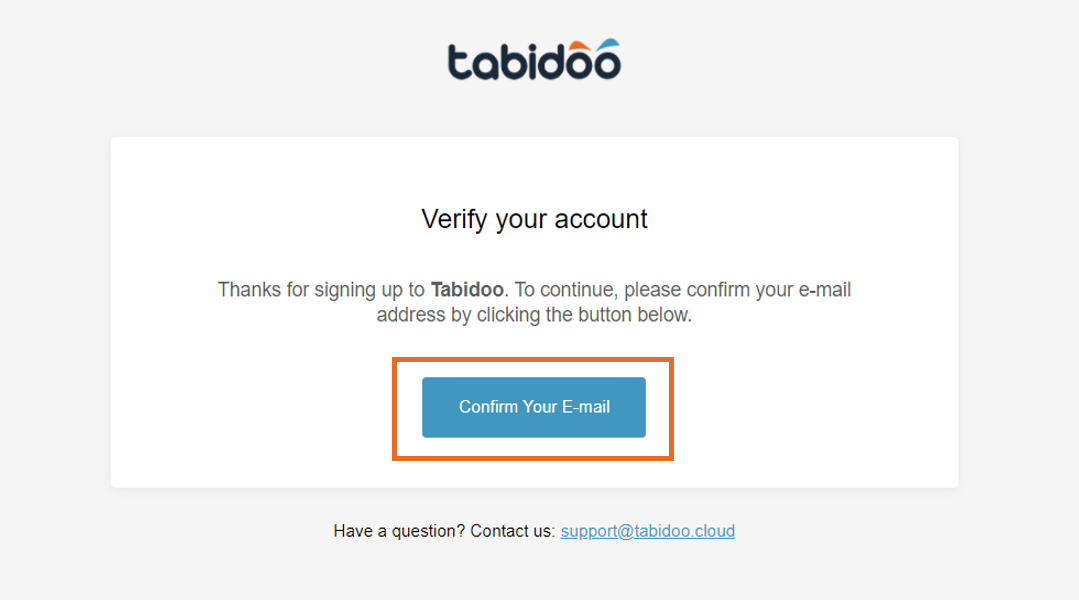Click the Have a question? text

[399, 531]
